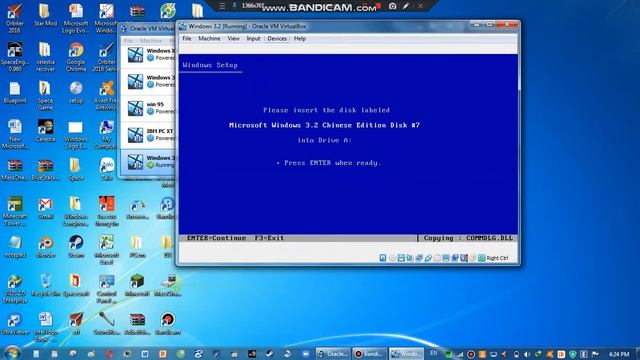Select the win 95 virtual machine in VirtualBox Manager
This screenshot has width=640, height=360.
pyautogui.click(x=149, y=108)
